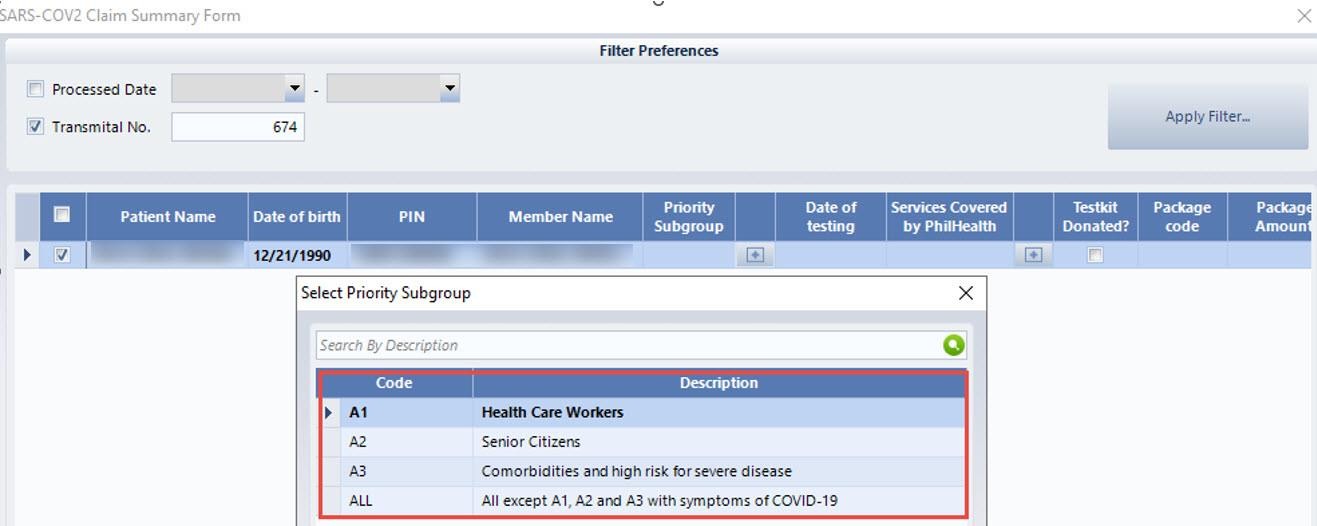
Task: Tick the Testkit Donated checkbox
Action: (x=1095, y=255)
